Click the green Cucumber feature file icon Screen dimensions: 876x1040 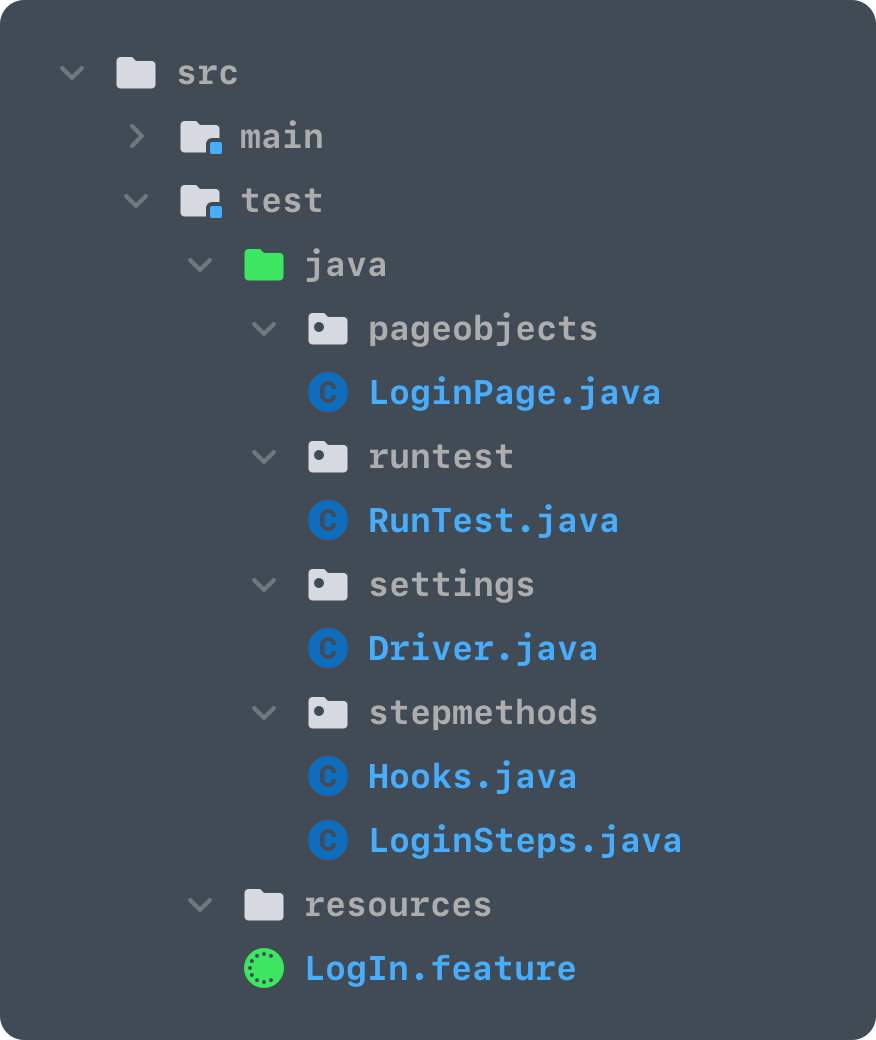click(x=264, y=968)
